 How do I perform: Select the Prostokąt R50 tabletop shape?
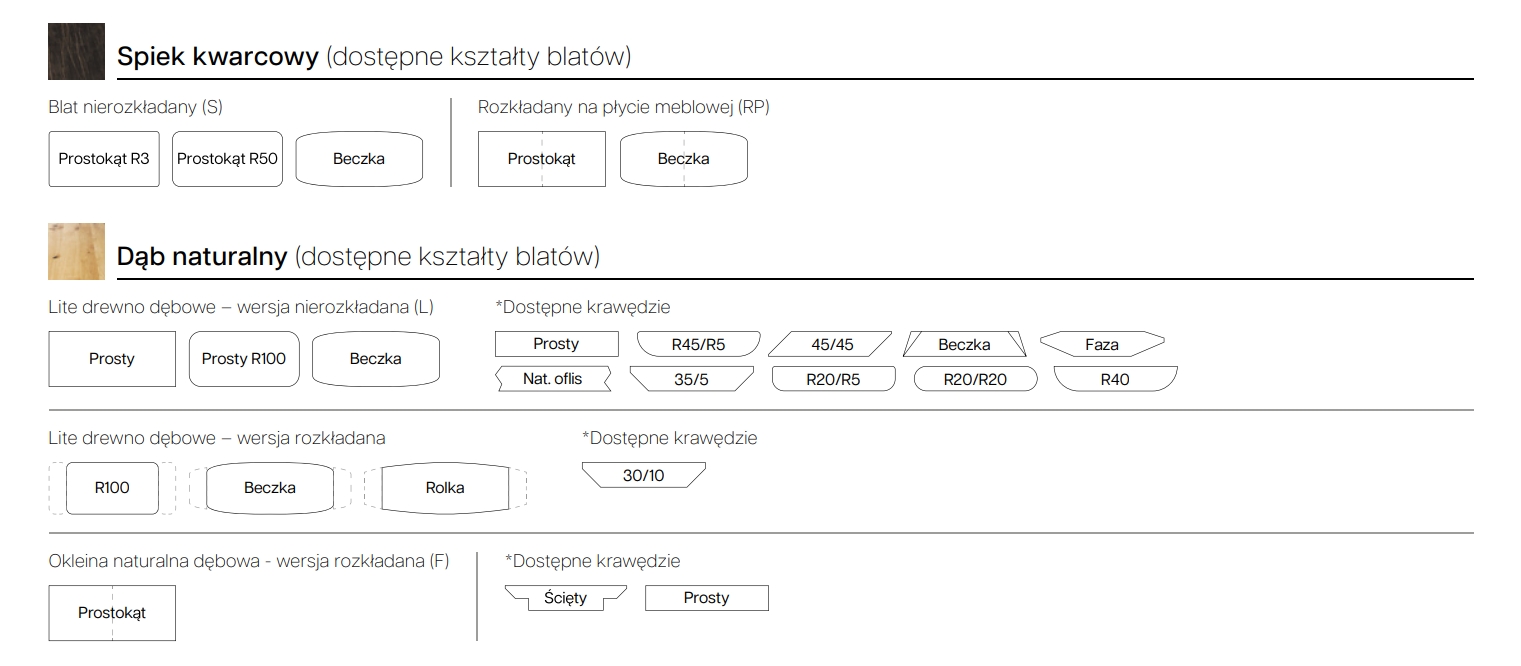pos(227,159)
